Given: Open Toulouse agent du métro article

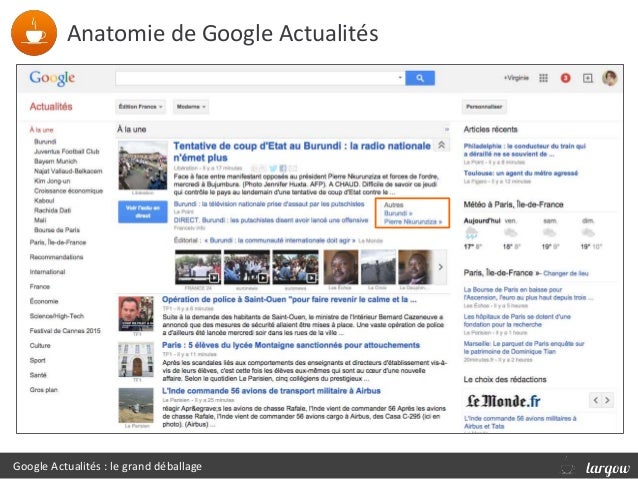Looking at the screenshot, I should tap(520, 173).
